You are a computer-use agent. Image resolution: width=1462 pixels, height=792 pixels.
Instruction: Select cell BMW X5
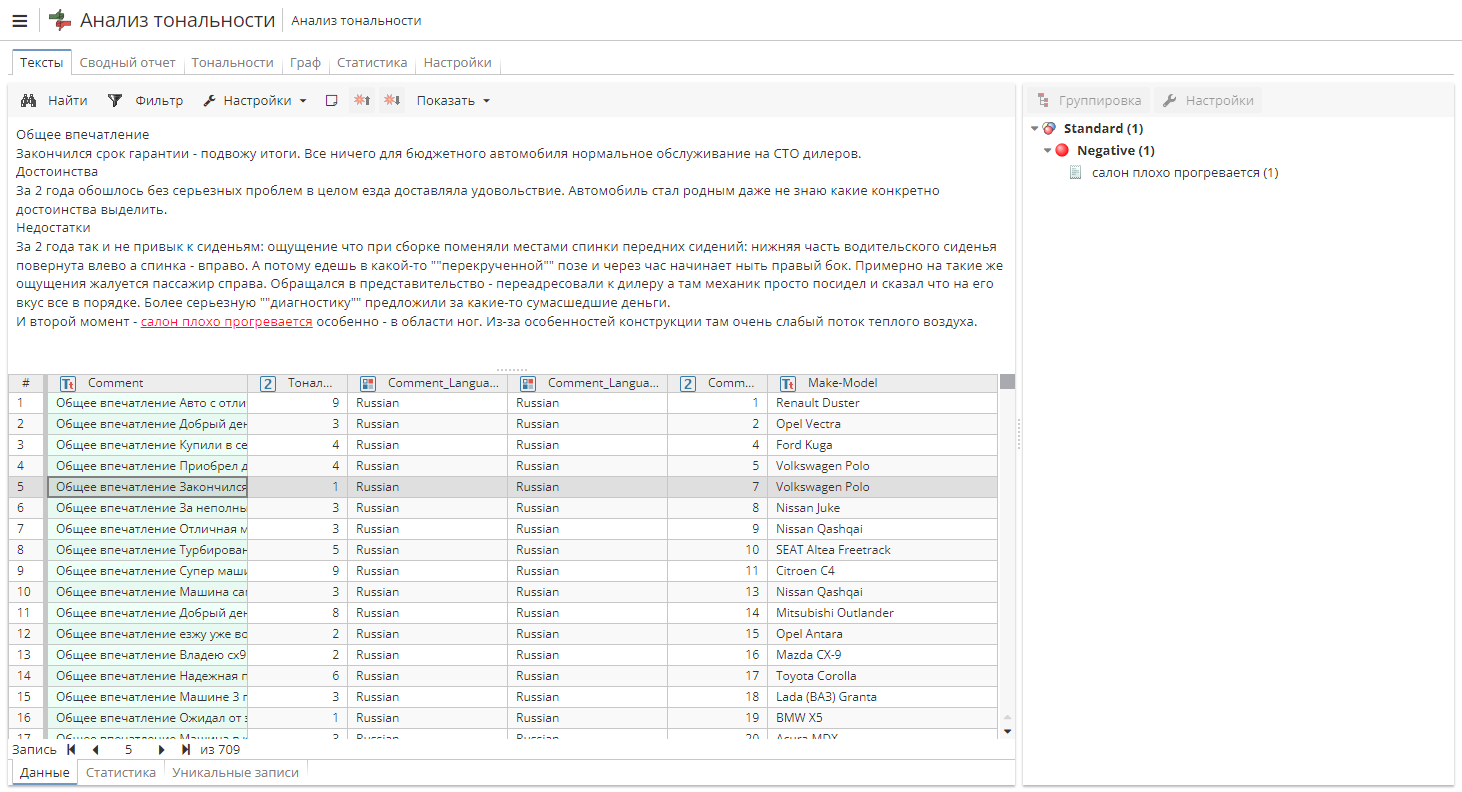tap(882, 718)
